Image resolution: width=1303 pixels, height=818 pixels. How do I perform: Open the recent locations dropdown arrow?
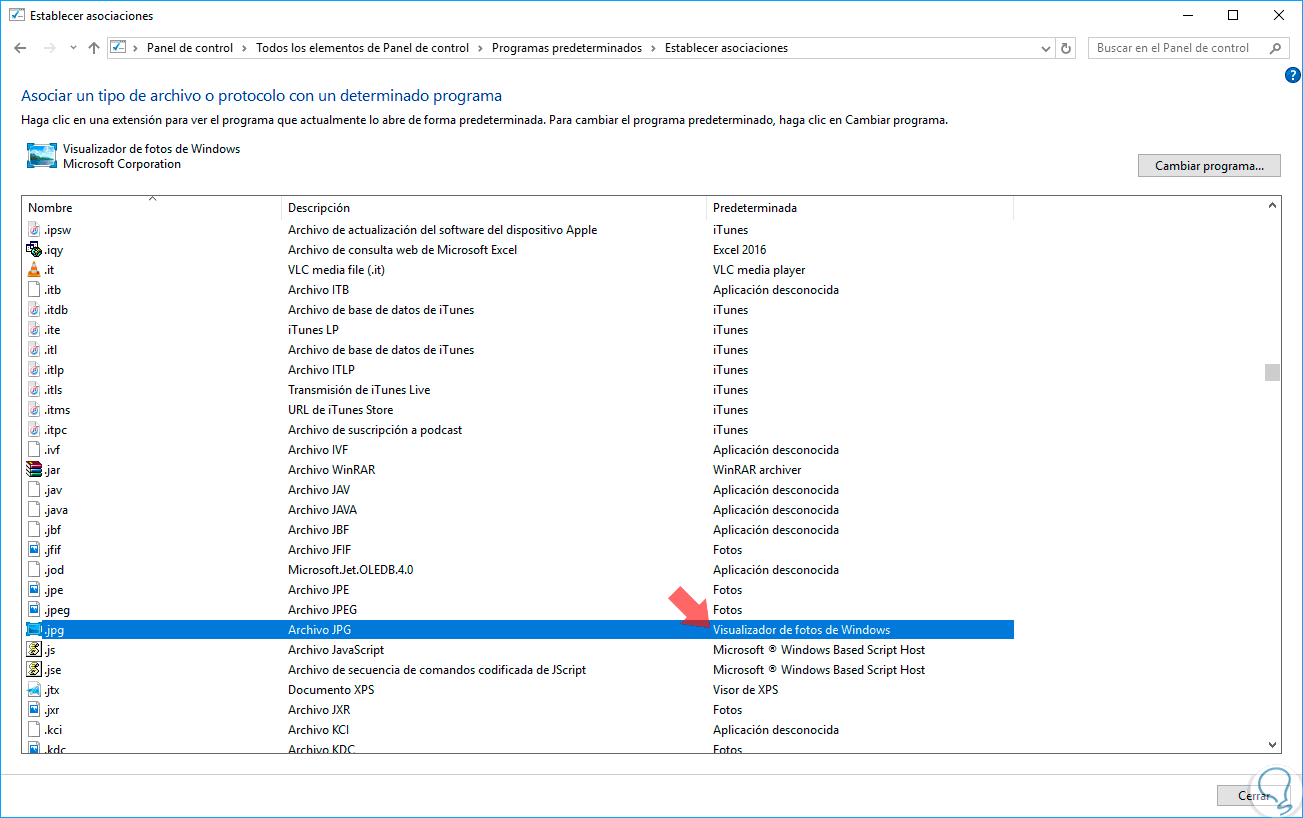click(x=73, y=48)
